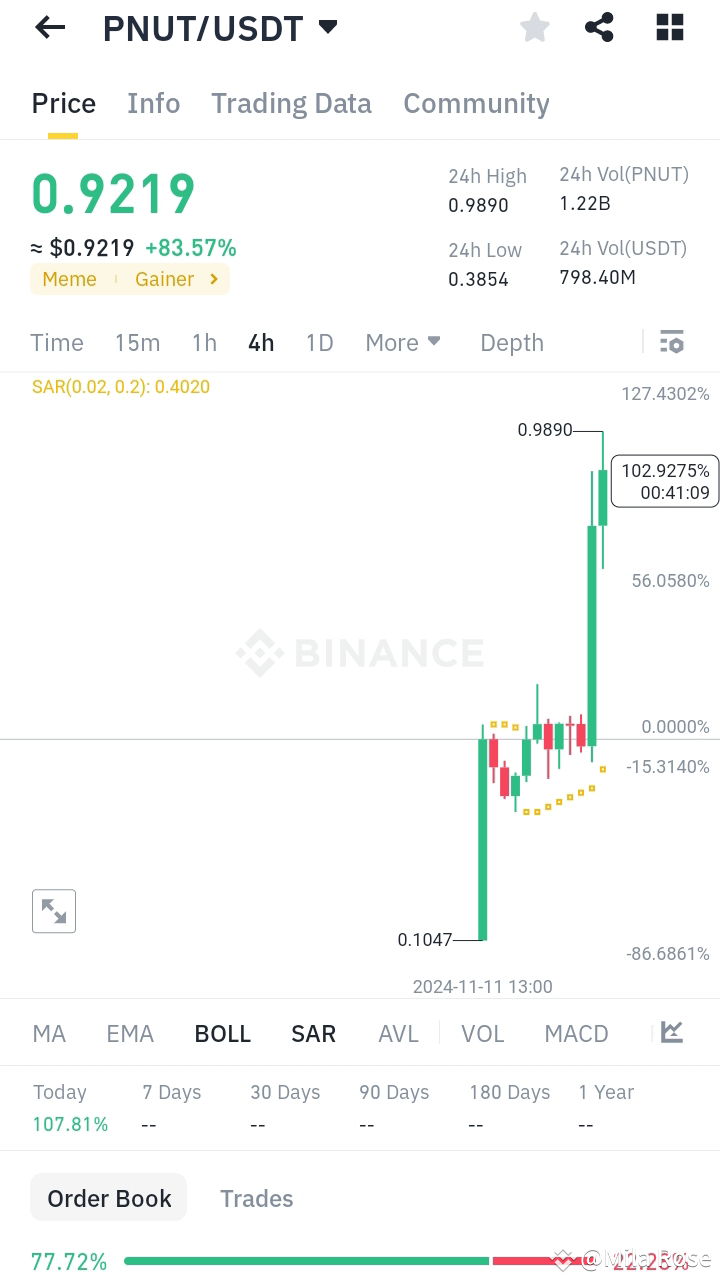This screenshot has height=1281, width=720.
Task: Toggle the SAR indicator off
Action: [313, 1033]
